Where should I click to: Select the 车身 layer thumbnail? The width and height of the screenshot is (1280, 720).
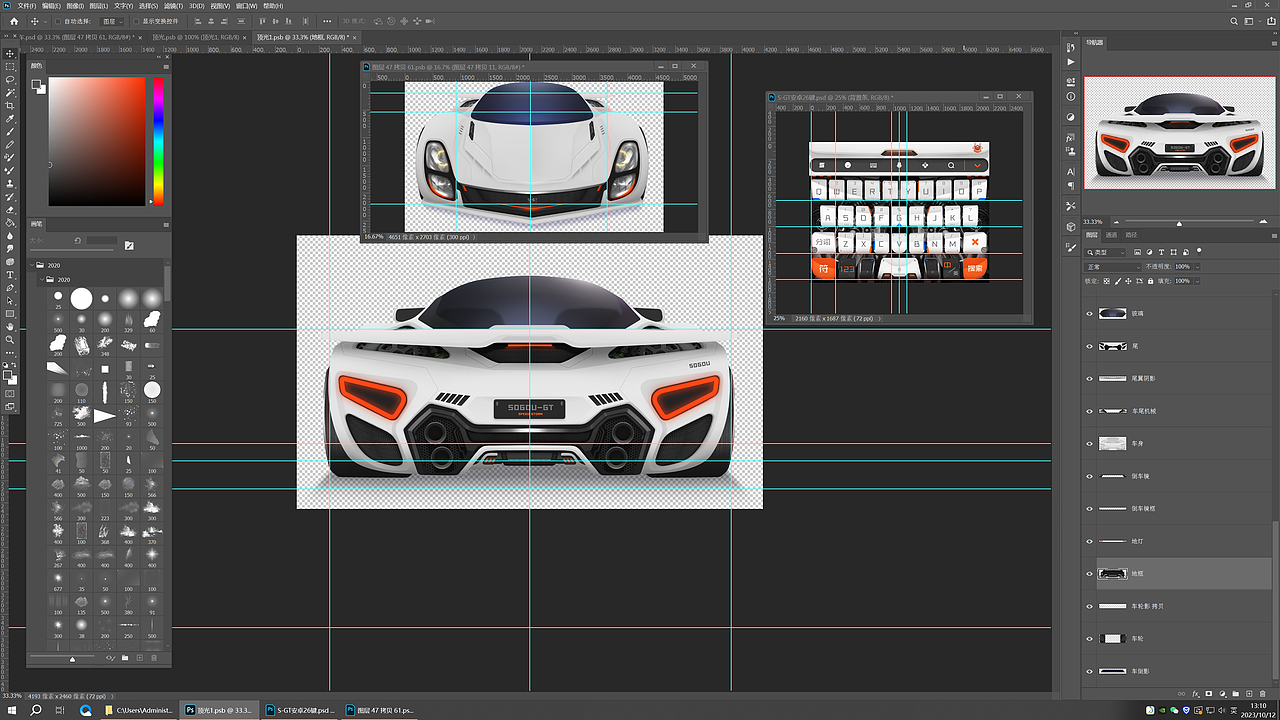1112,443
